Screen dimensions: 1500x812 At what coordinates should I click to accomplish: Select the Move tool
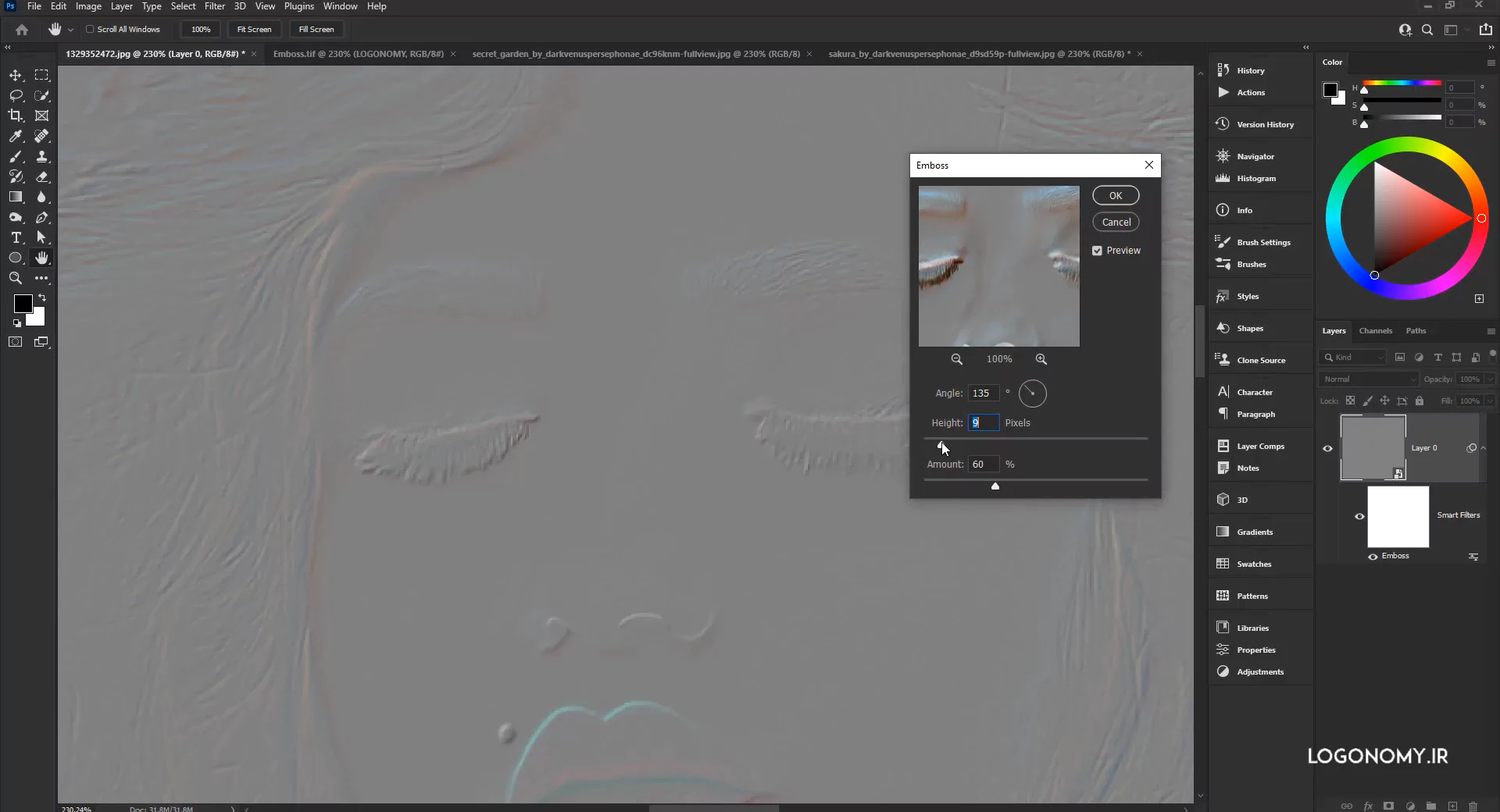(x=16, y=76)
